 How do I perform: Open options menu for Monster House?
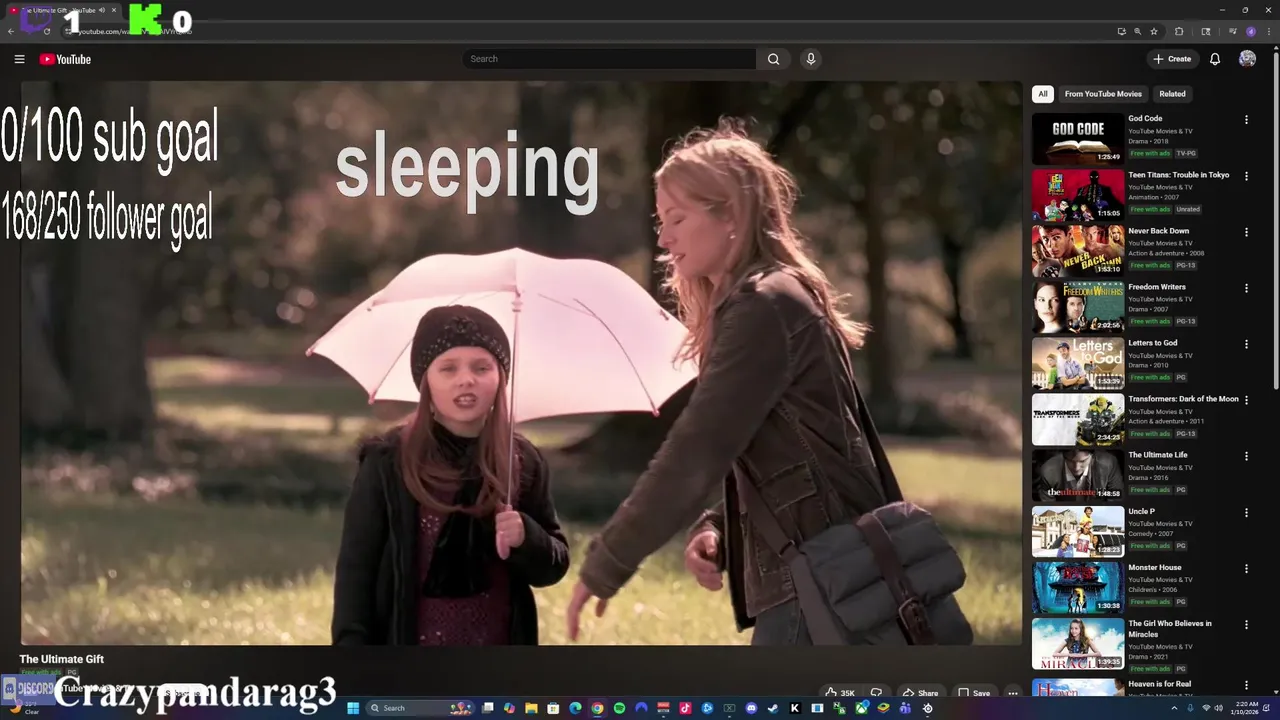click(1246, 568)
